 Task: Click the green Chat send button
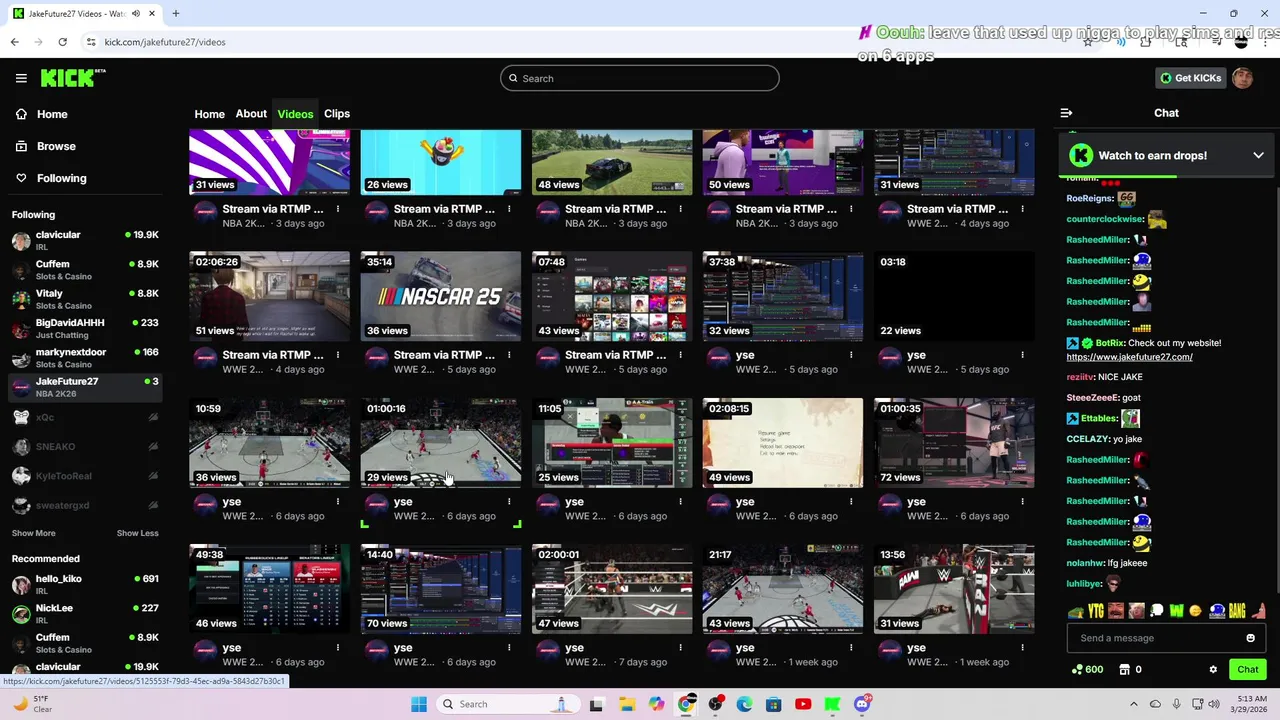coord(1247,670)
